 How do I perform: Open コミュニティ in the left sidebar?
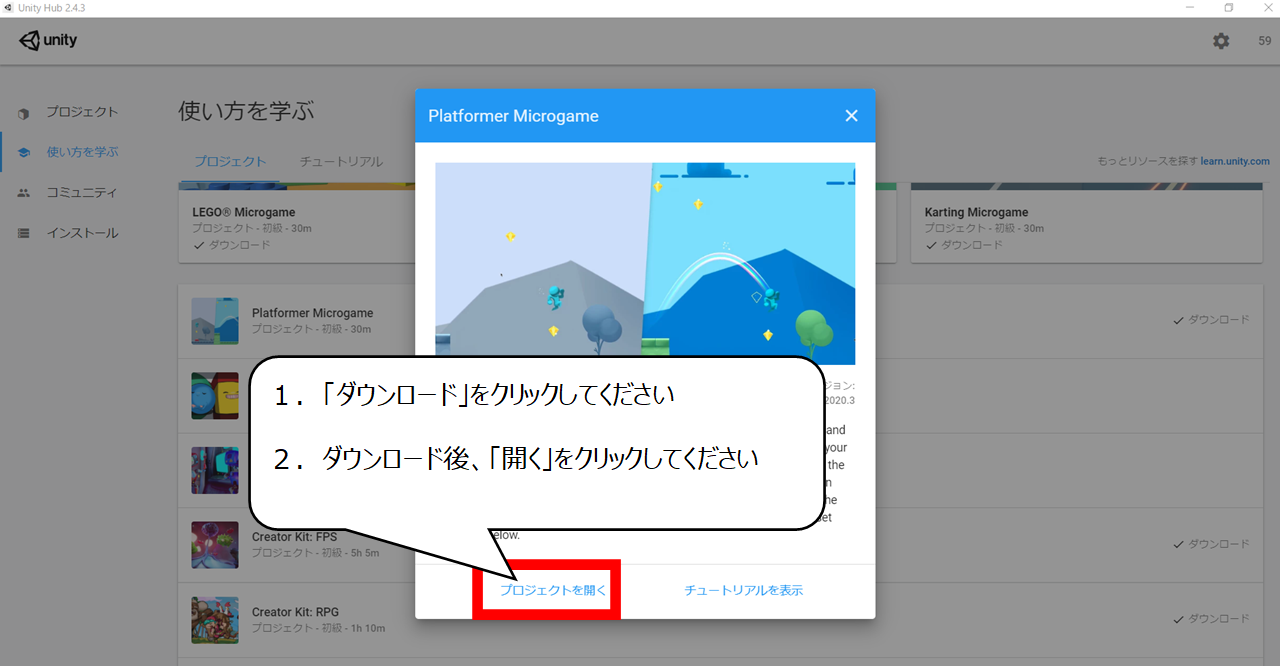[x=82, y=192]
